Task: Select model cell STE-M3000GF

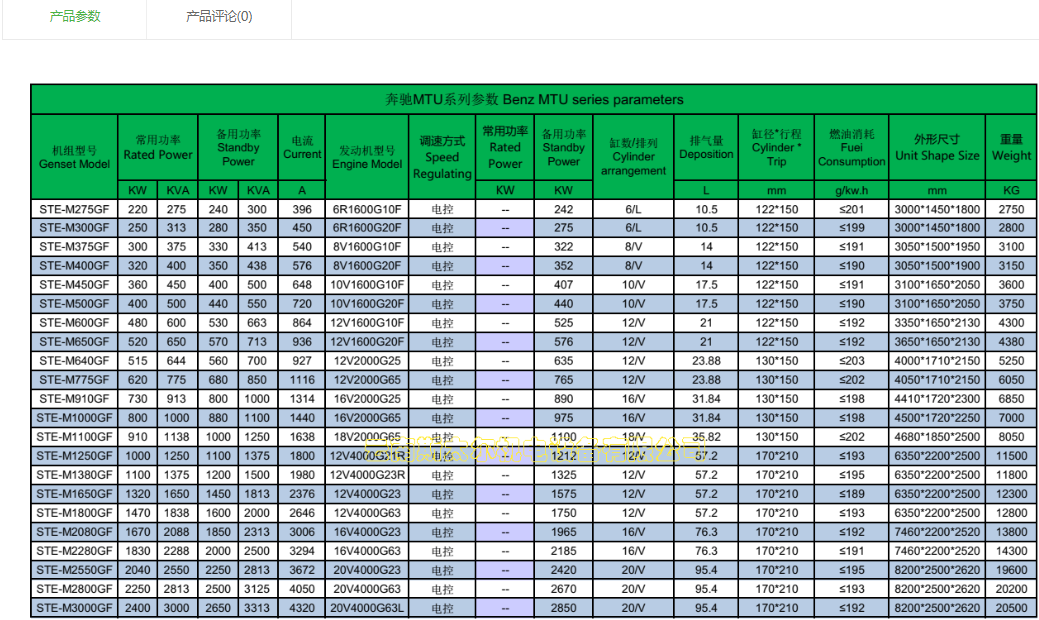Action: pos(74,608)
